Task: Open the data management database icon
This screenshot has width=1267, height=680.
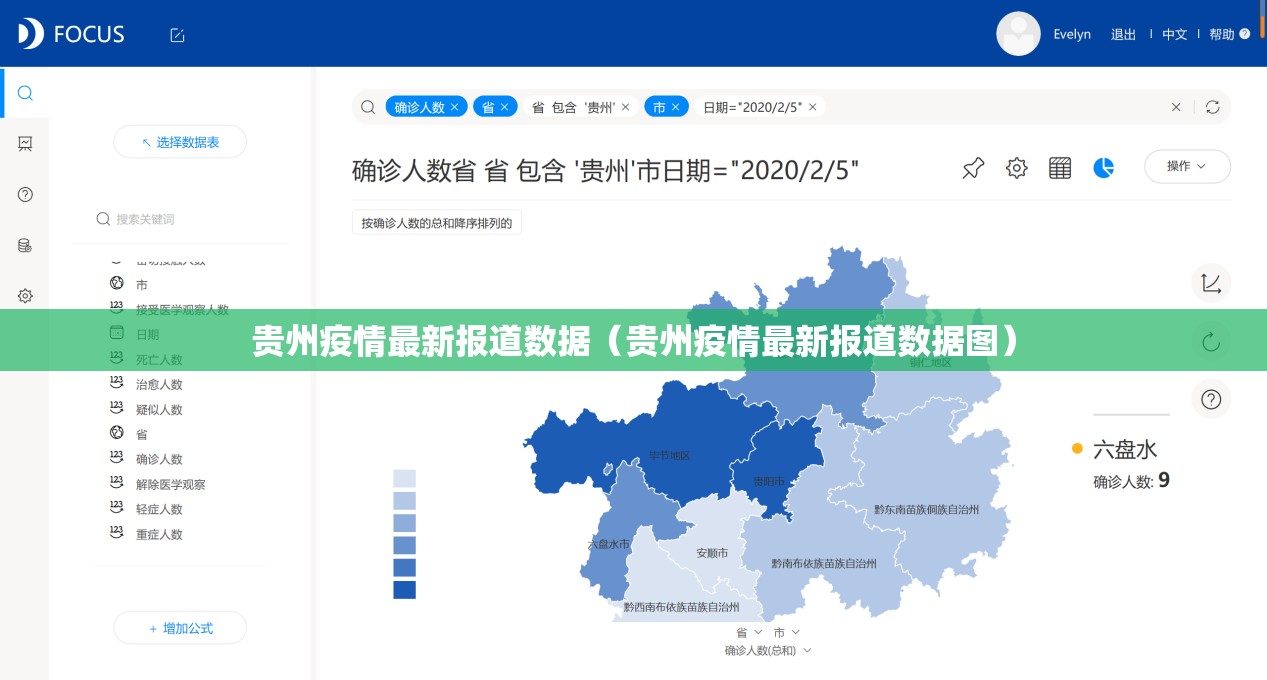Action: pos(26,245)
